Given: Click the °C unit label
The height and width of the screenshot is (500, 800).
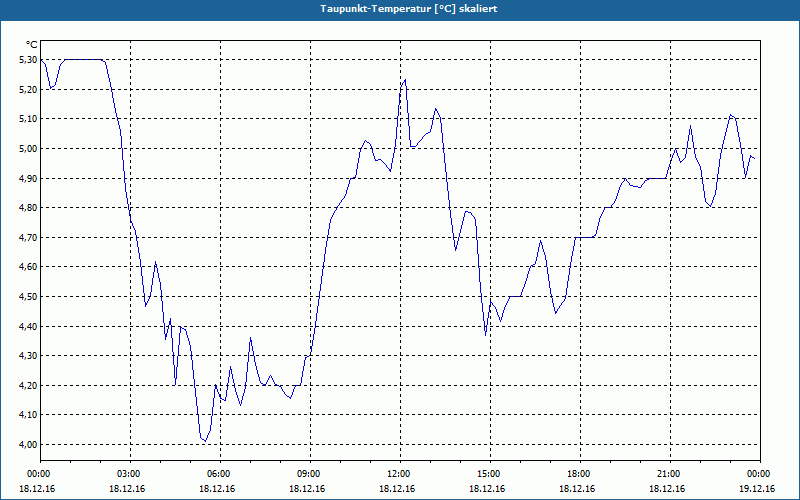Looking at the screenshot, I should click(x=31, y=45).
